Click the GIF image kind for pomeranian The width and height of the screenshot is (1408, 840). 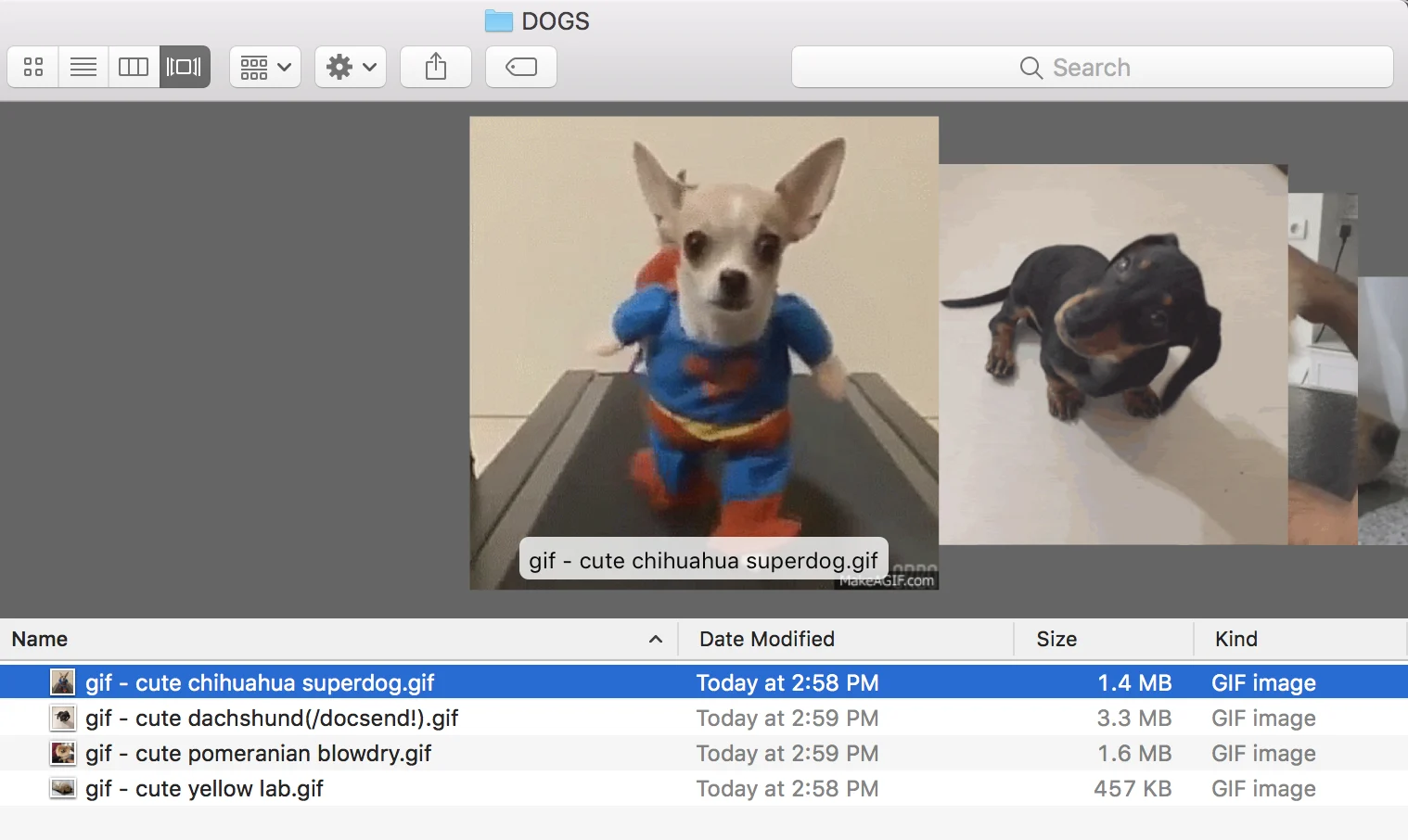(x=1263, y=753)
